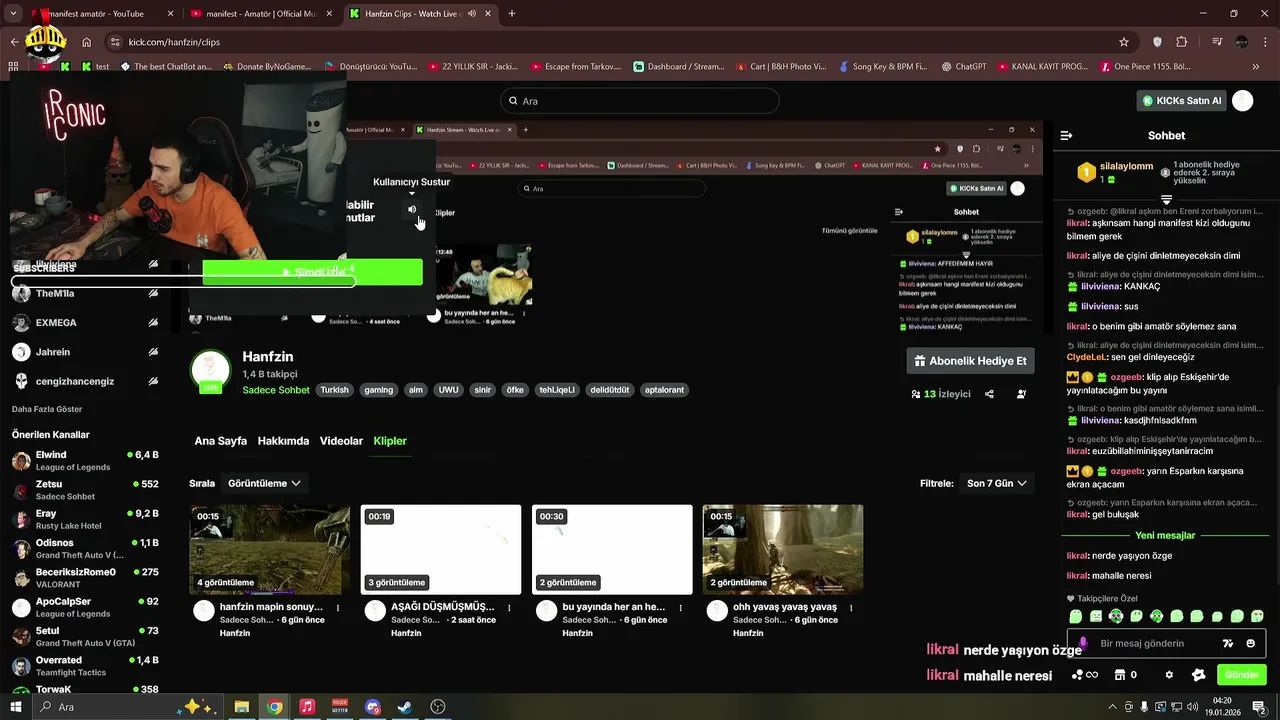Open the 00:15 ohh yavaş yavaş thumbnail
The width and height of the screenshot is (1280, 720).
pos(783,549)
